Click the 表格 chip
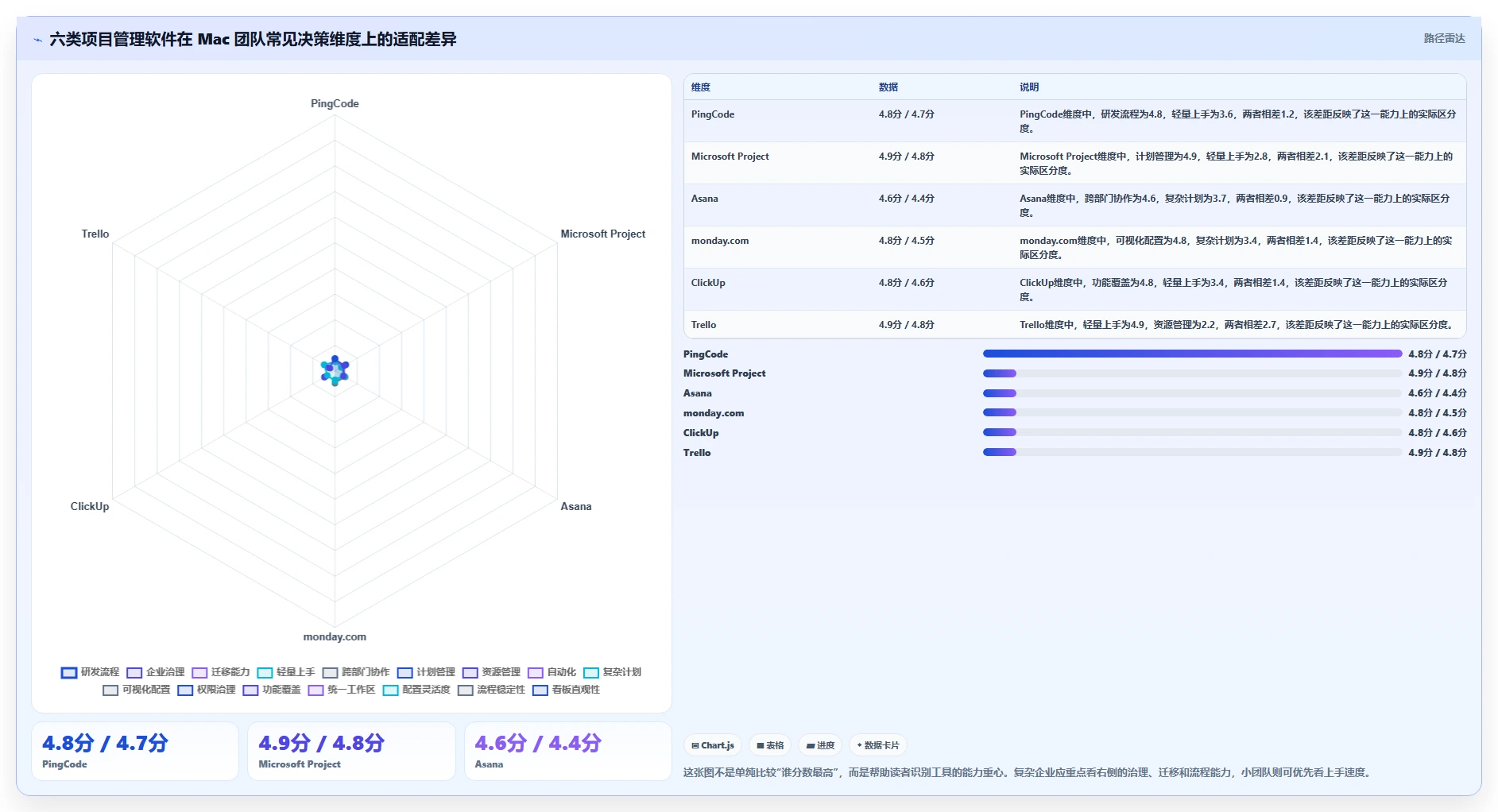Image resolution: width=1498 pixels, height=812 pixels. 770,745
